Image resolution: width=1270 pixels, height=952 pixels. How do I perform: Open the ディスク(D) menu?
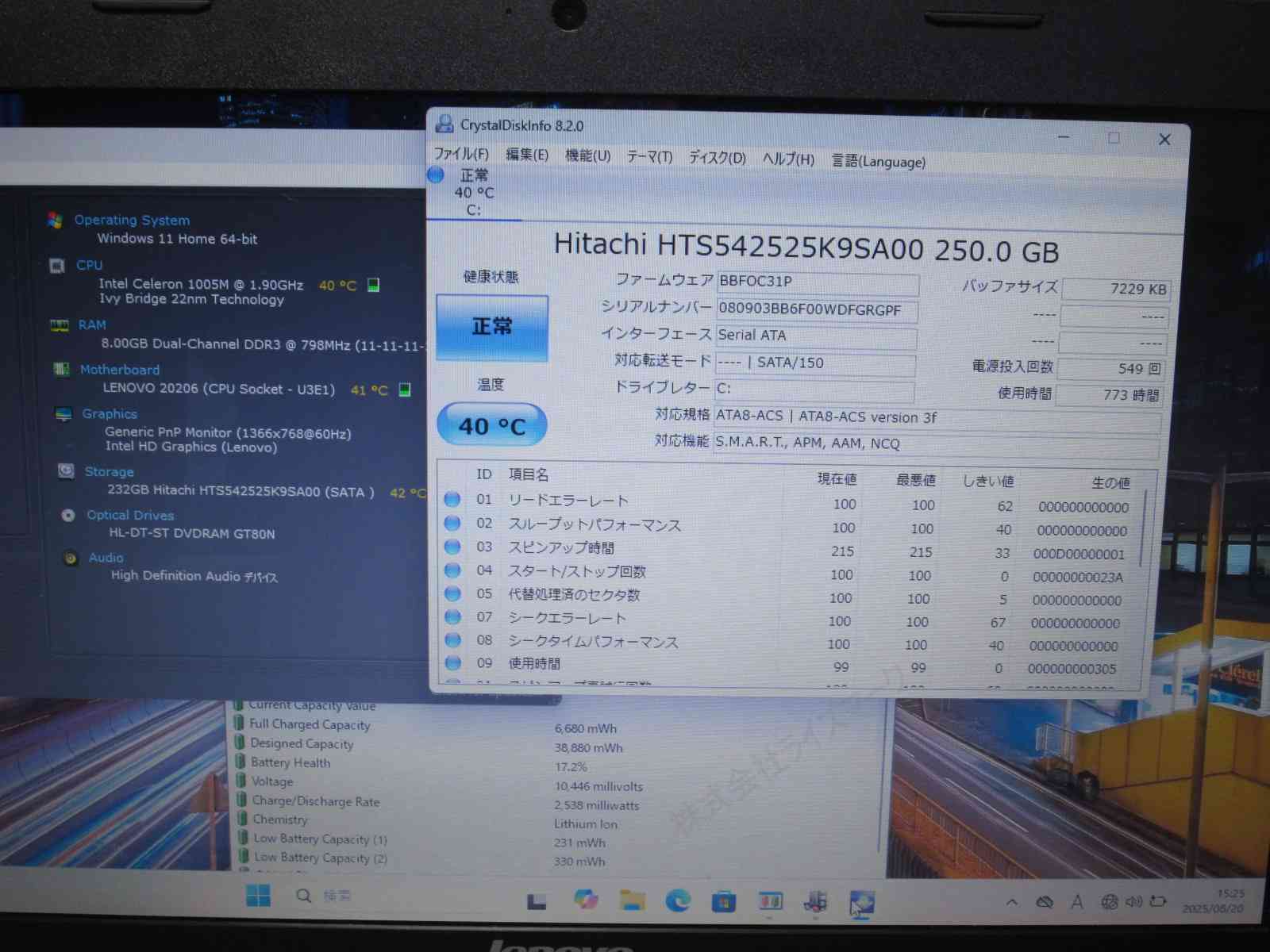coord(717,158)
